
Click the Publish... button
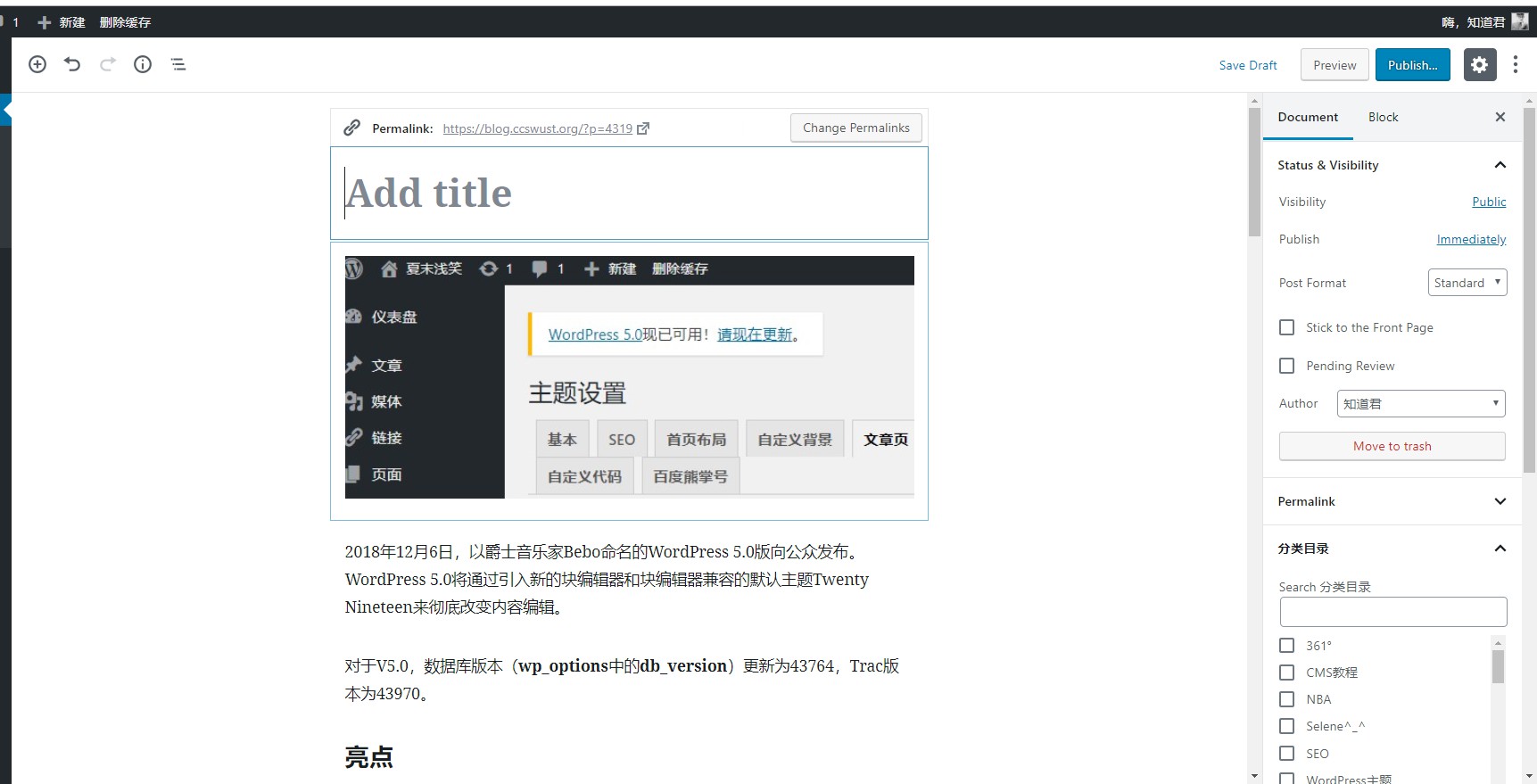coord(1413,65)
